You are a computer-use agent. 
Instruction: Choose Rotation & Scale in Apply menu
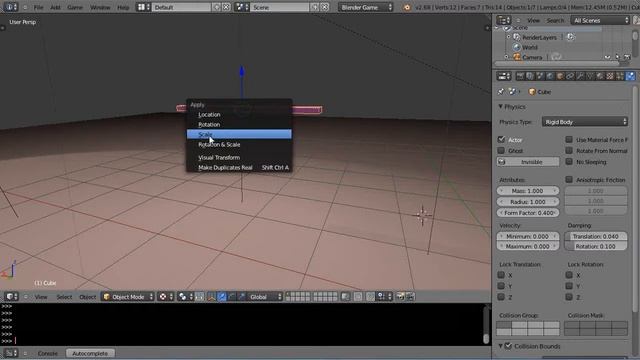239,144
